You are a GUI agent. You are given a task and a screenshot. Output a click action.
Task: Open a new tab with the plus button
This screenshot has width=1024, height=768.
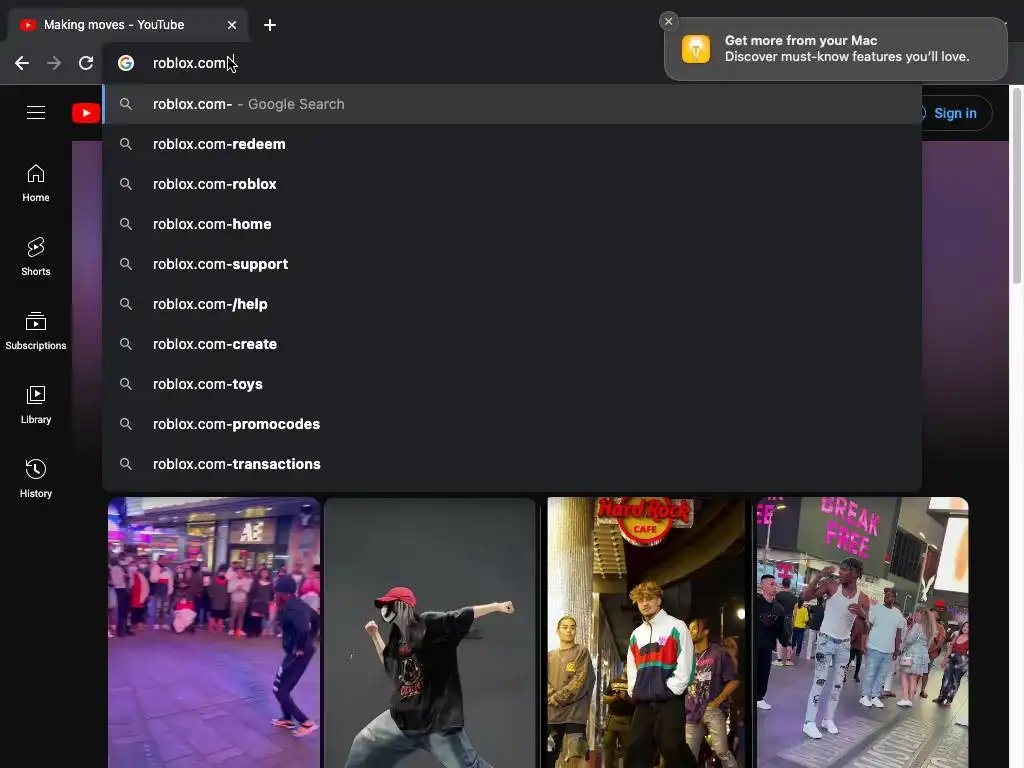(270, 25)
